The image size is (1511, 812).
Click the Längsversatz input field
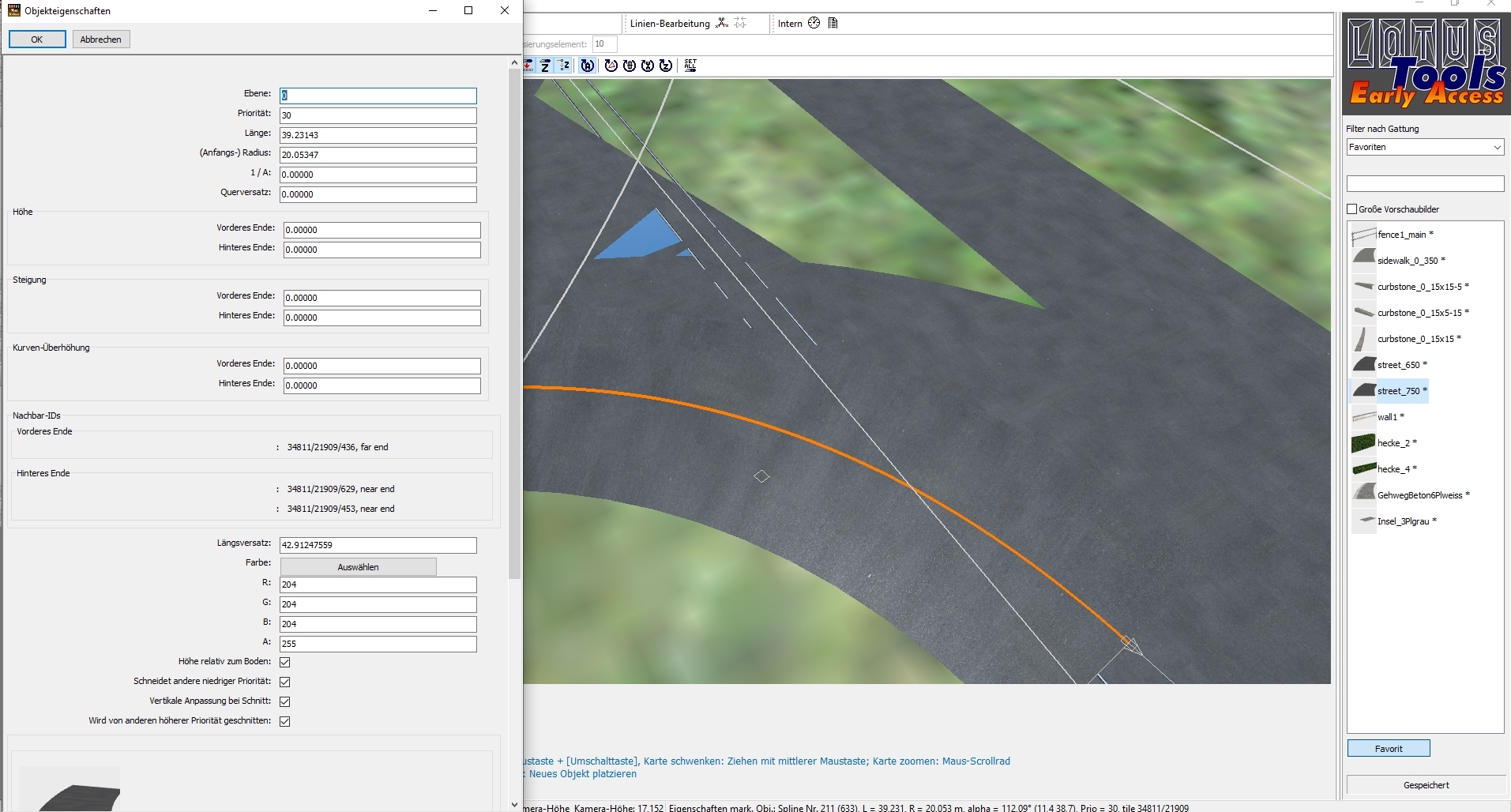[x=378, y=545]
